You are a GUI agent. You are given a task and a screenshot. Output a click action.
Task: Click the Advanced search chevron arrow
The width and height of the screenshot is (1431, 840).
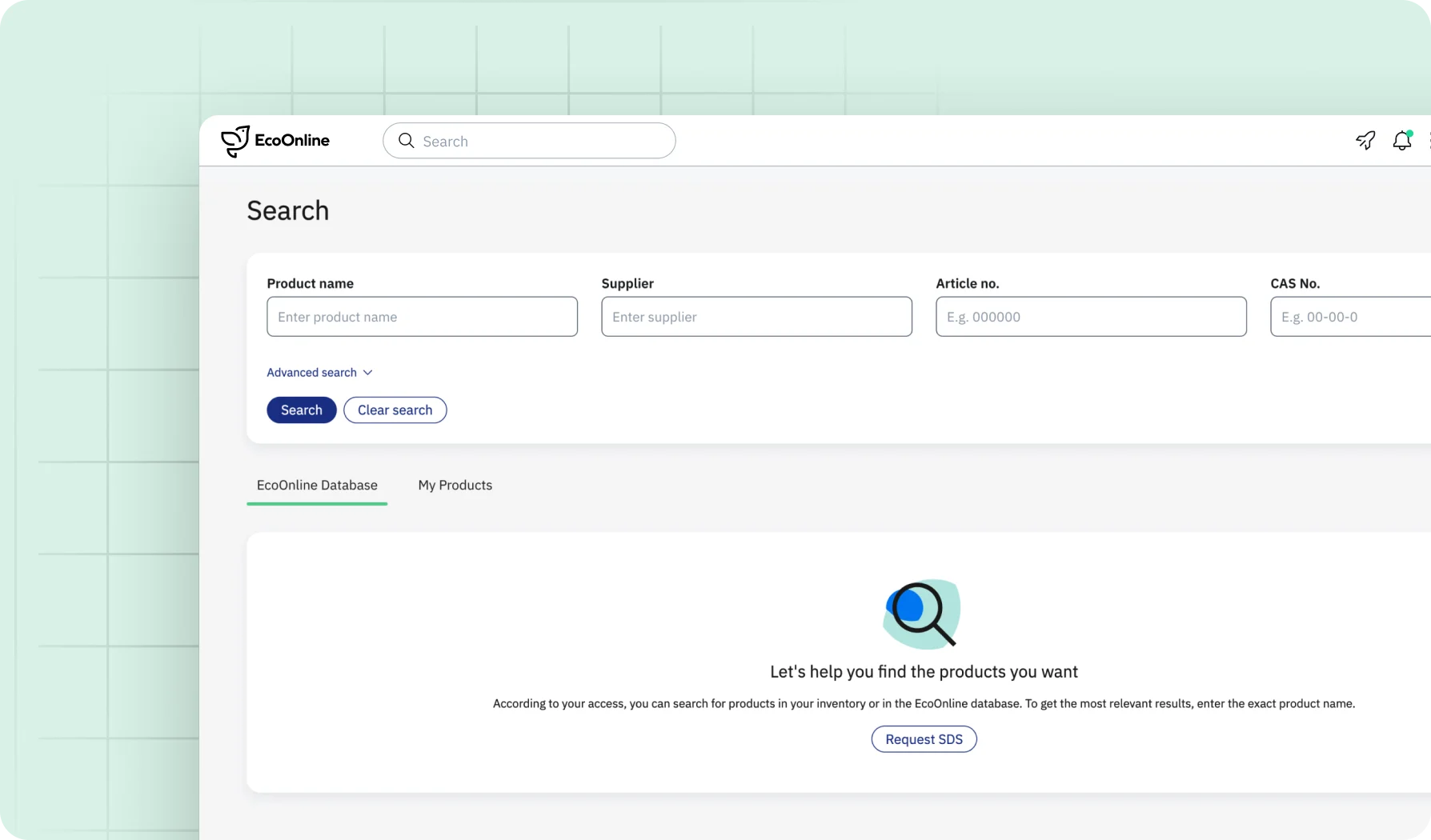[367, 372]
